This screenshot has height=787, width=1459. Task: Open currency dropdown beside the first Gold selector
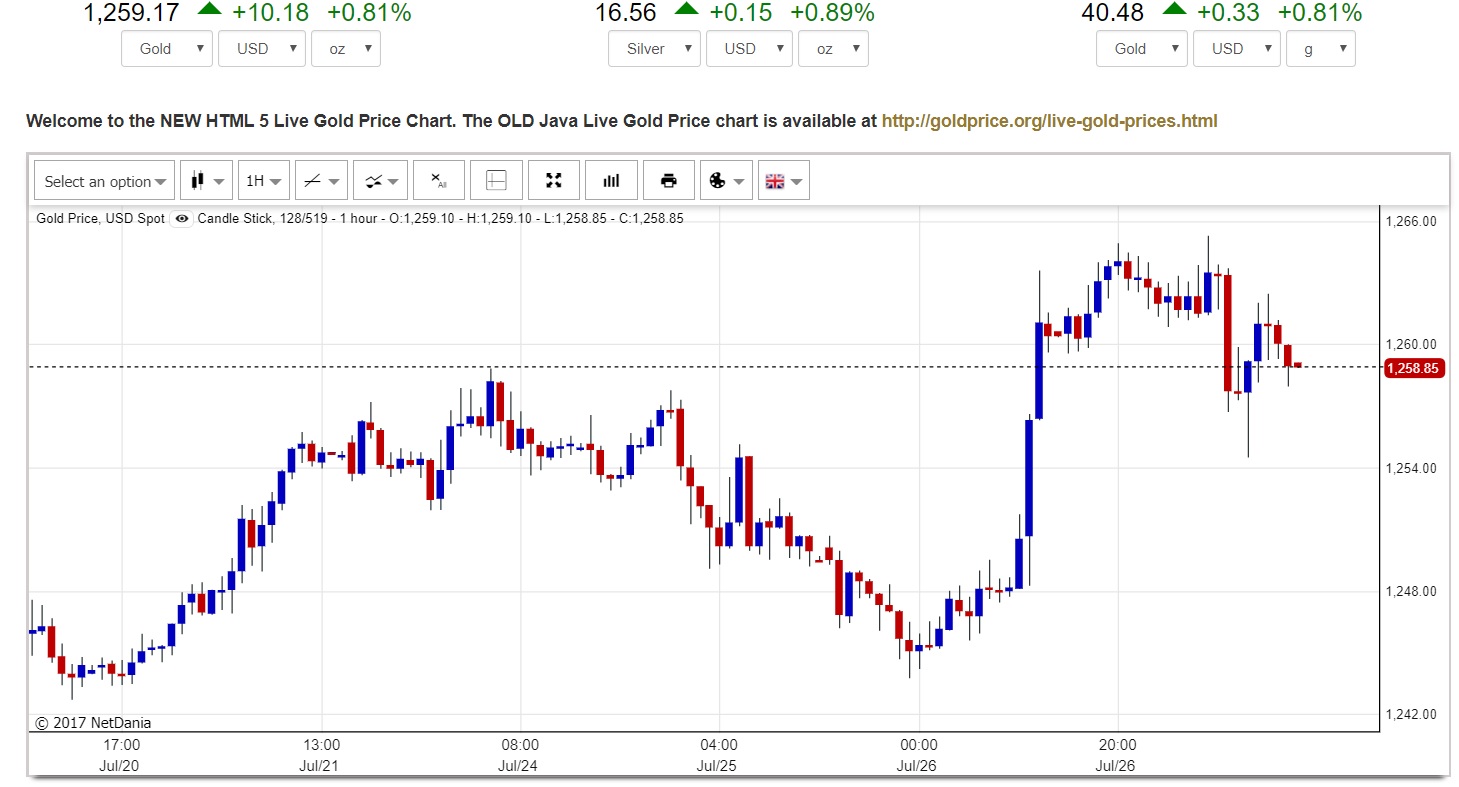[x=263, y=48]
